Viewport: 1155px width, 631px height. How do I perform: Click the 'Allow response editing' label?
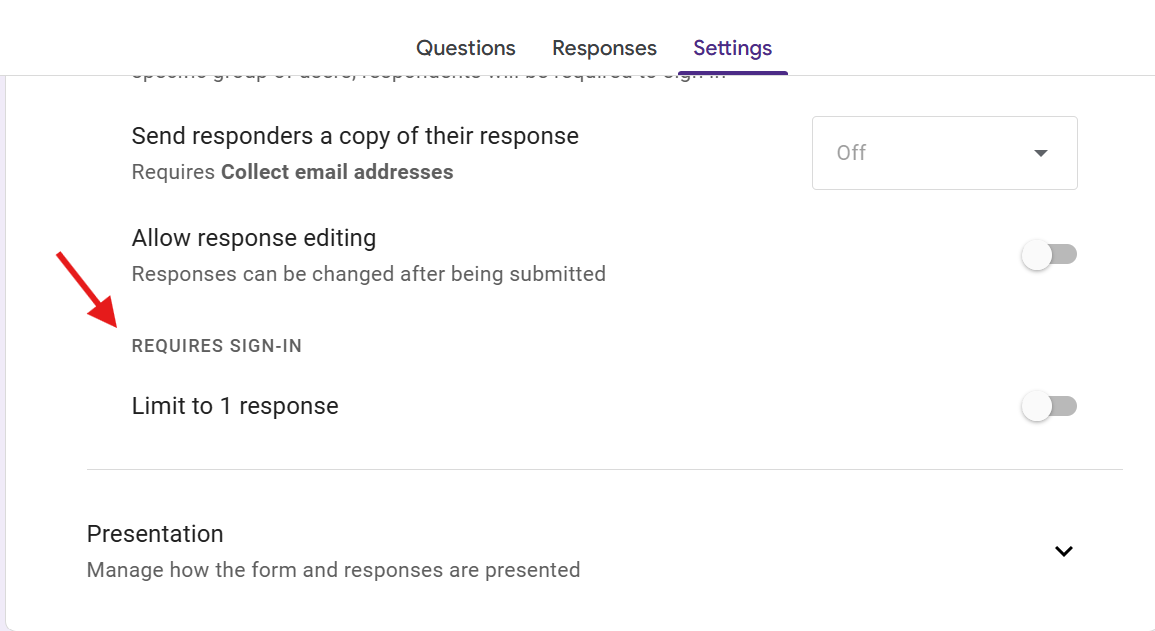[253, 238]
